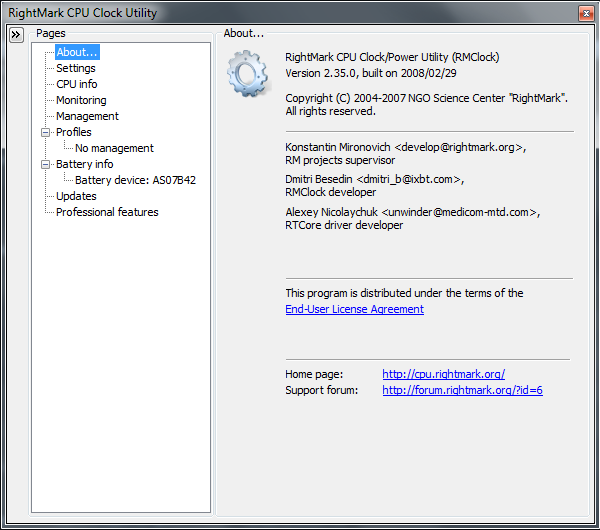Click the RTCore driver developer text
The image size is (600, 530).
pyautogui.click(x=344, y=225)
